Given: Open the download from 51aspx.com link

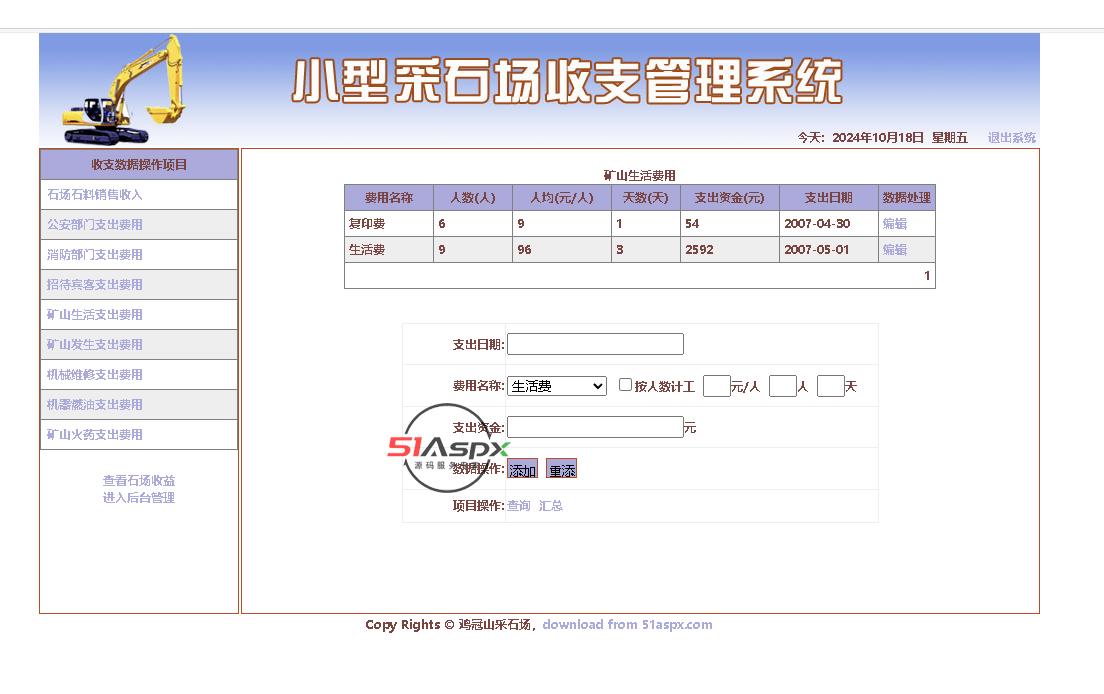Looking at the screenshot, I should (x=627, y=625).
